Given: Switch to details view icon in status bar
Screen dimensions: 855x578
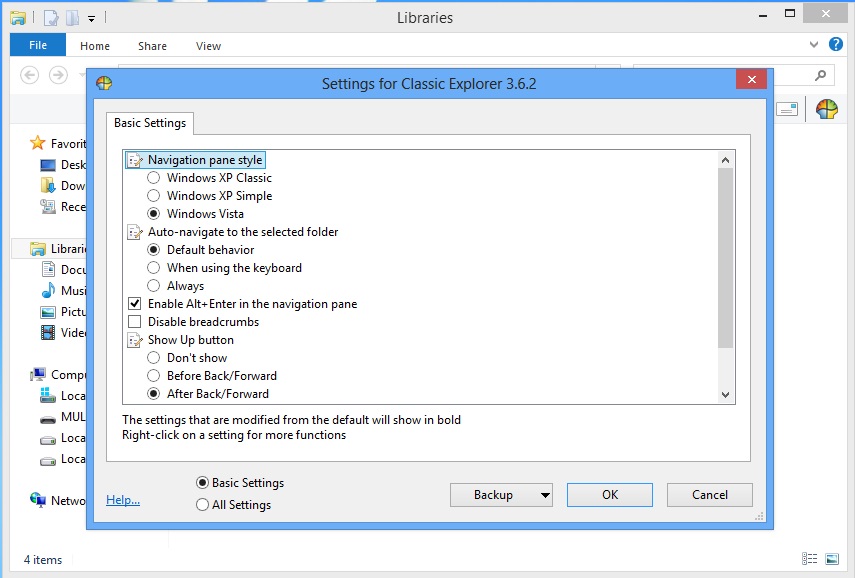Looking at the screenshot, I should pyautogui.click(x=809, y=558).
